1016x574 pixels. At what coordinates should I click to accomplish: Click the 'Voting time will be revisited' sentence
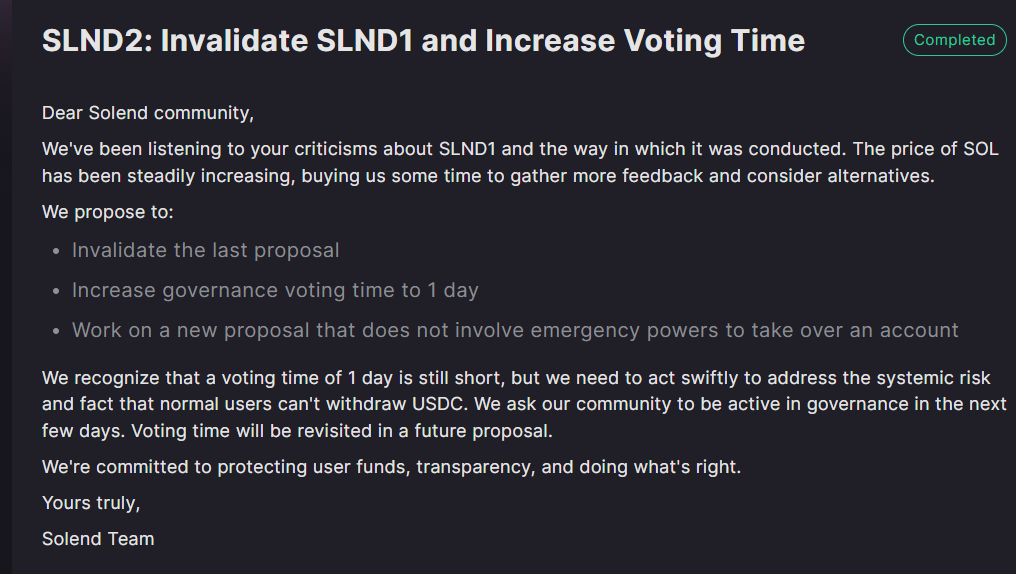tap(341, 432)
